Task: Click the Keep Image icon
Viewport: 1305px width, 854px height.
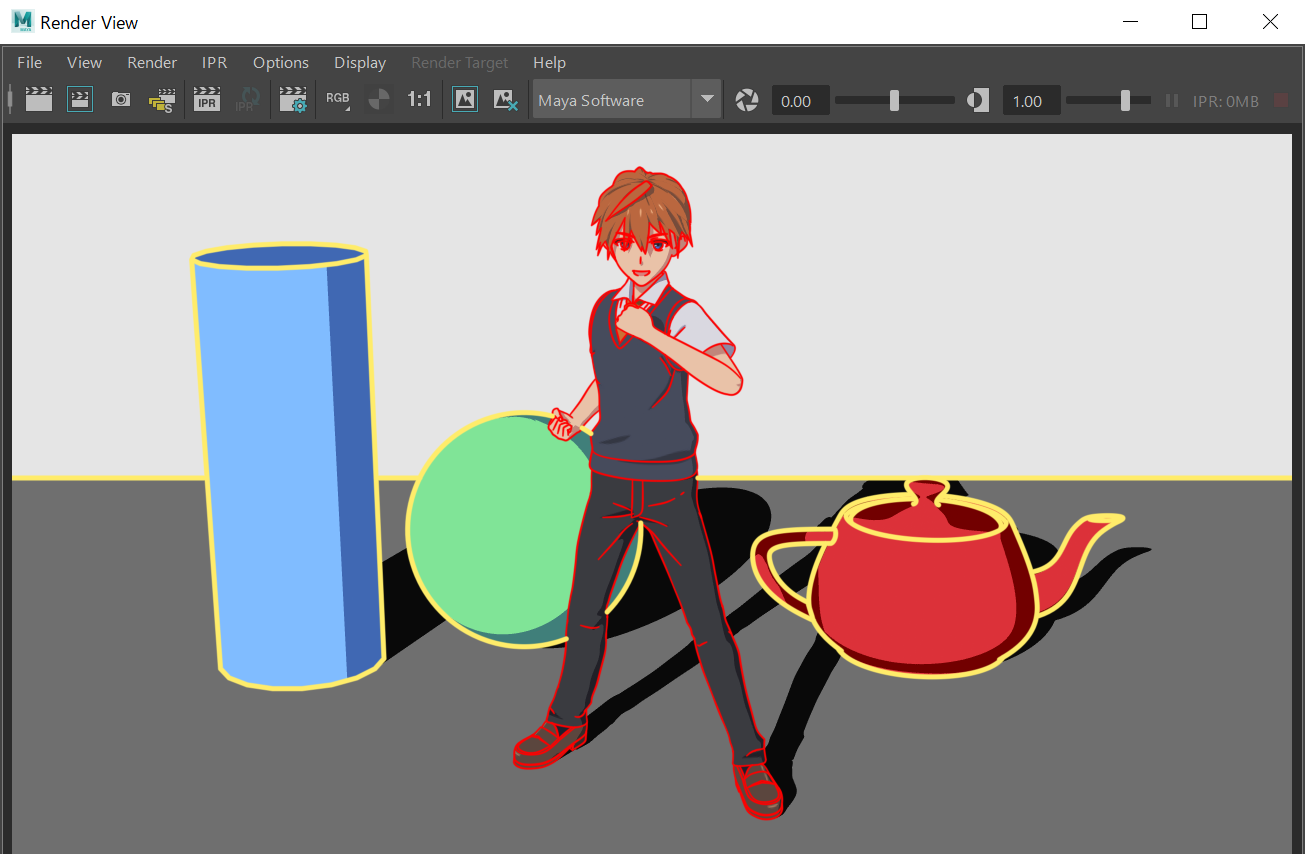Action: point(465,100)
